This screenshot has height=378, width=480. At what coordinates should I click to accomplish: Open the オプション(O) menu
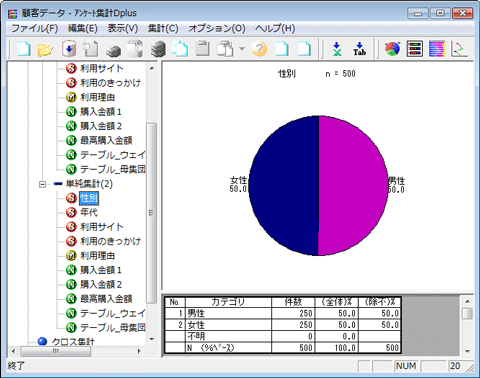tap(217, 29)
